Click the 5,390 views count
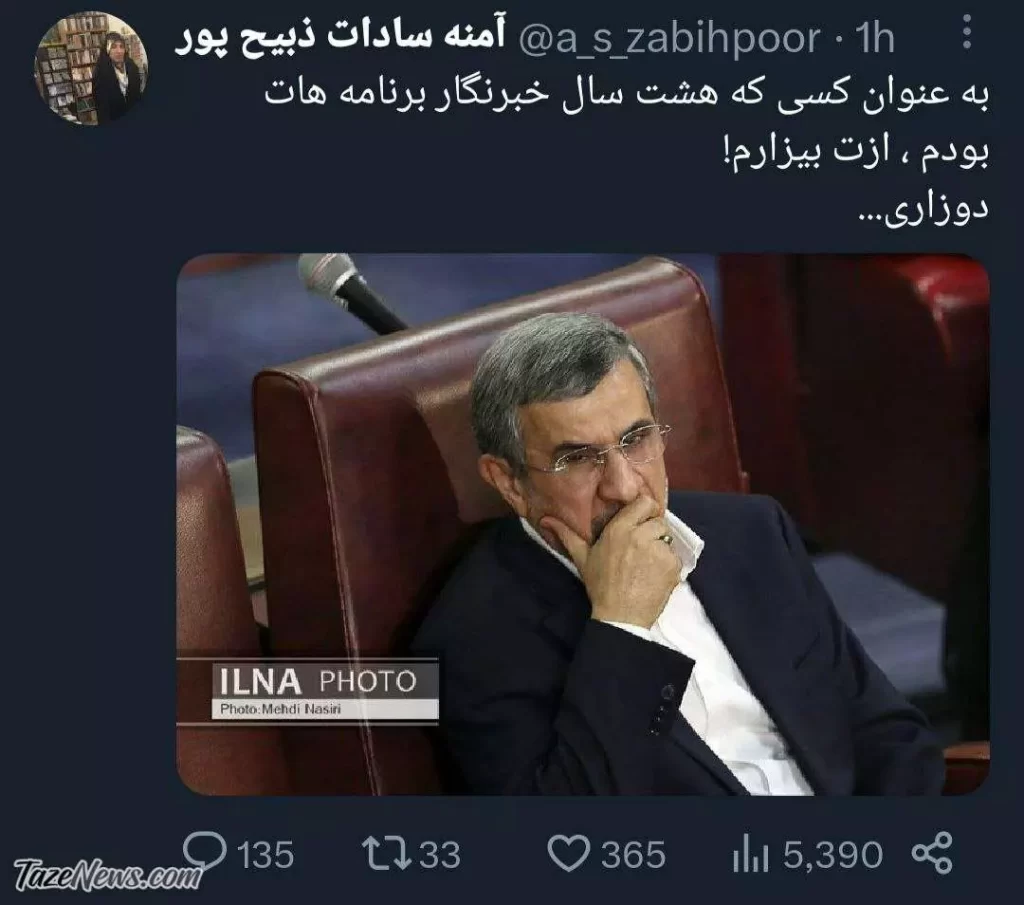1024x905 pixels. [x=833, y=855]
